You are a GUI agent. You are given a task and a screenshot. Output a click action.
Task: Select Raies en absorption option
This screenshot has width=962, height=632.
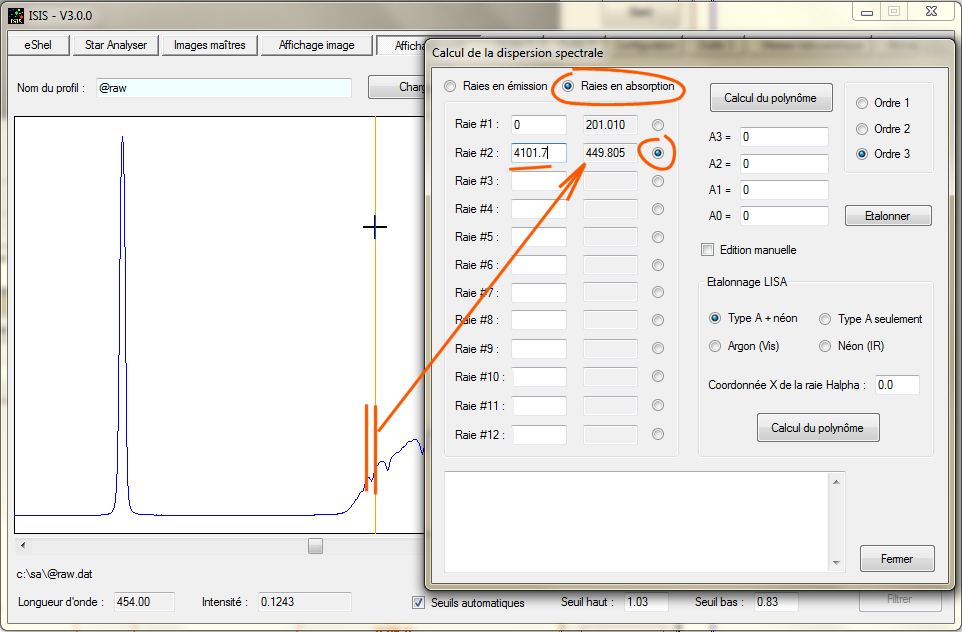(569, 87)
